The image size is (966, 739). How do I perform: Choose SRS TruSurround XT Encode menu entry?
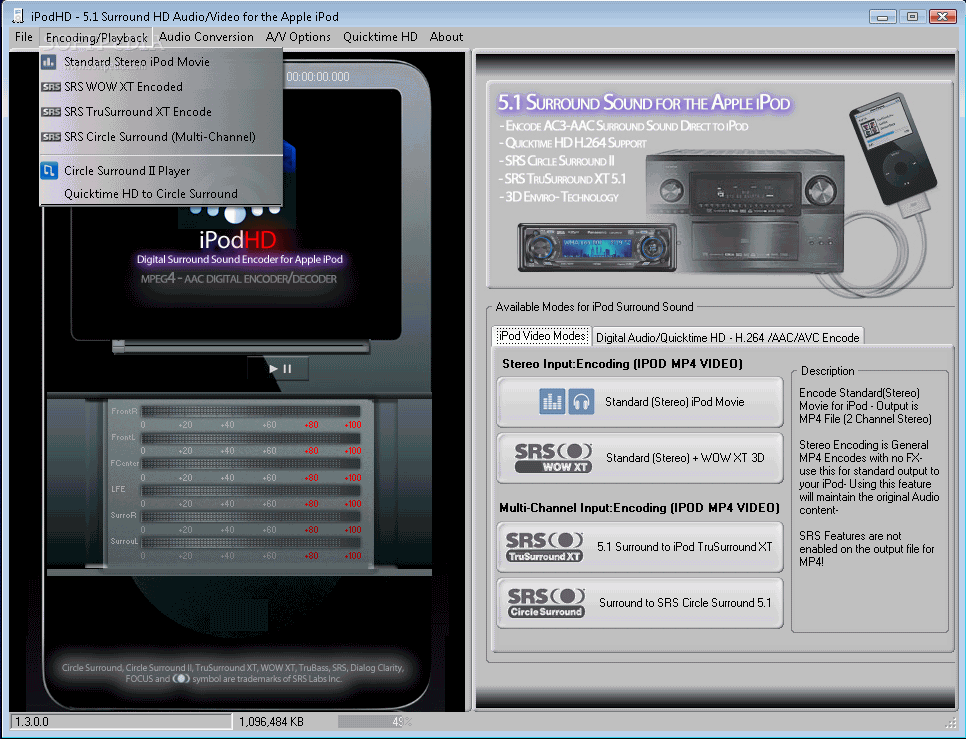(161, 112)
